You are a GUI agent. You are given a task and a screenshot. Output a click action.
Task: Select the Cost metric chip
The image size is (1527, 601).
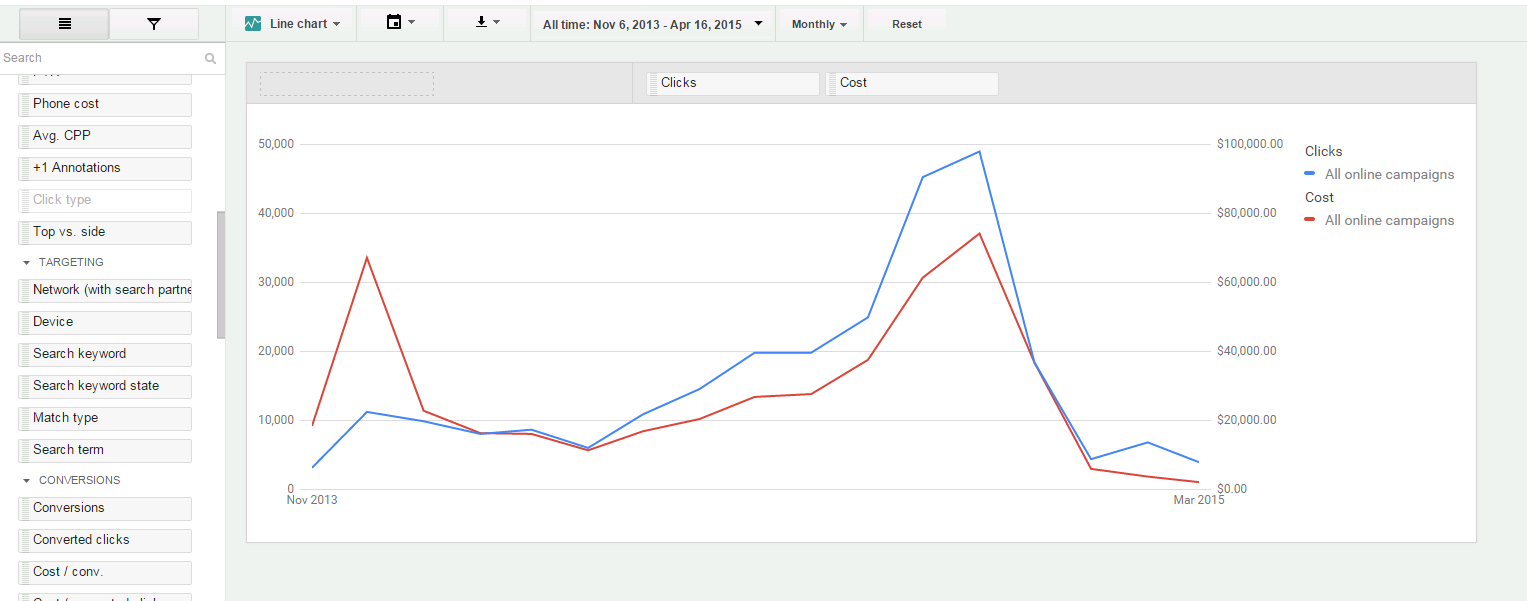(x=911, y=83)
